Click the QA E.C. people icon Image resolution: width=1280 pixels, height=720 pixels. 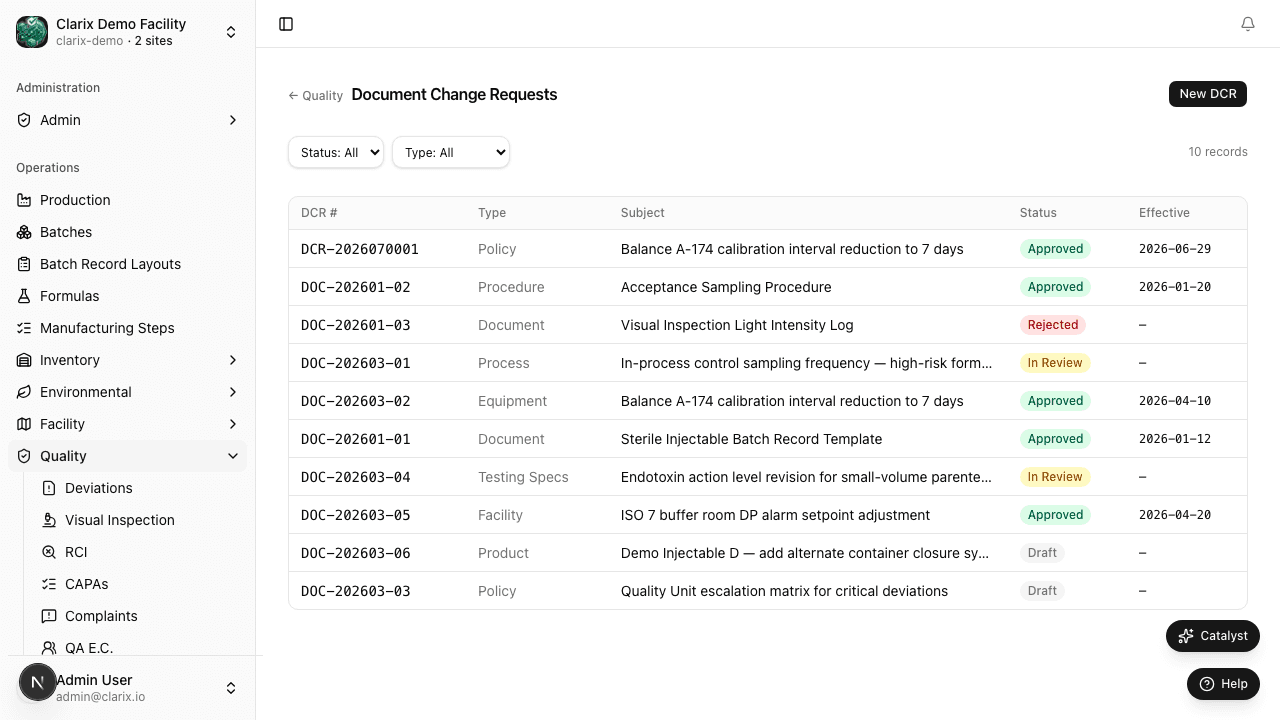[49, 648]
